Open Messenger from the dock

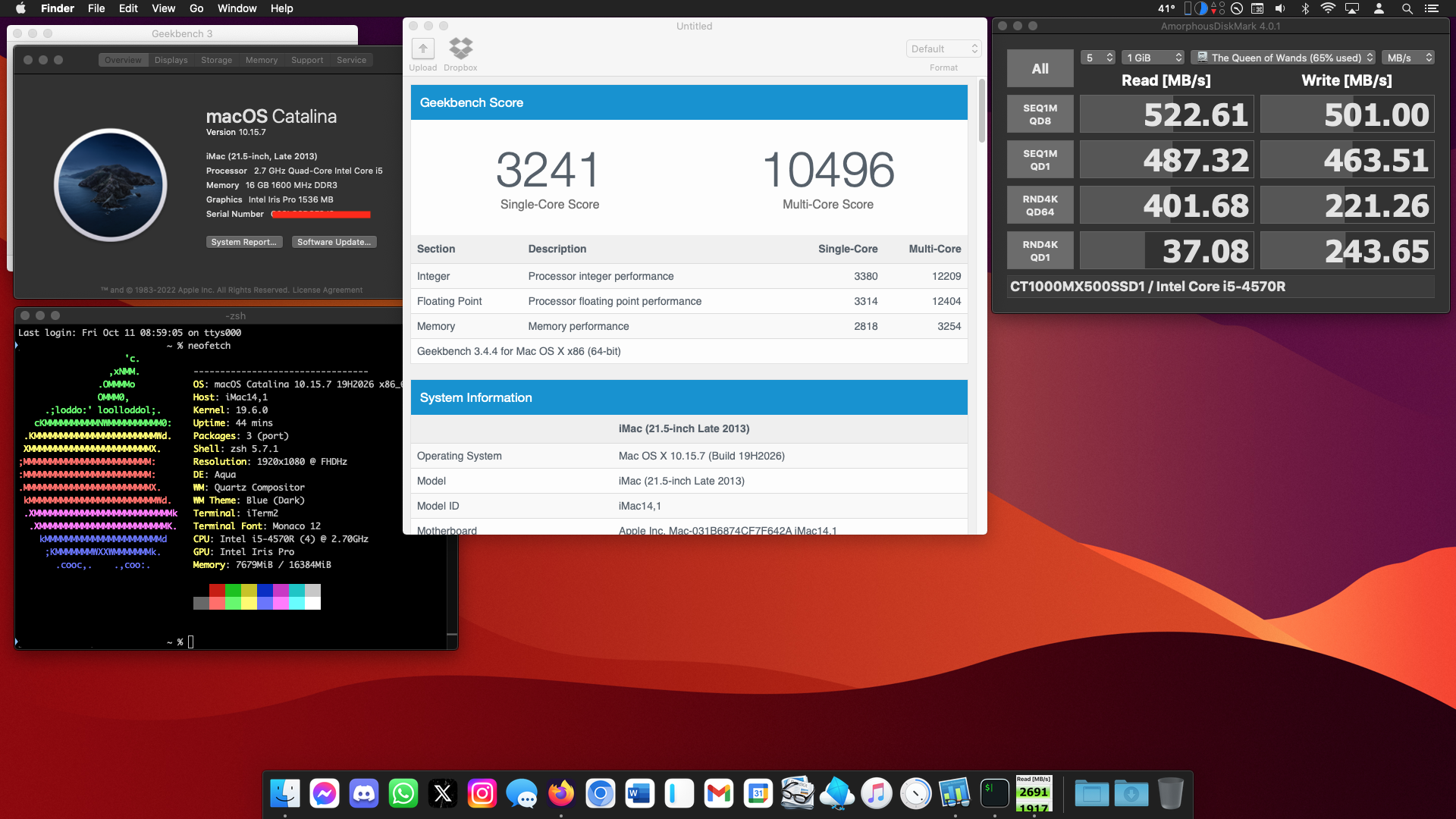(x=325, y=794)
